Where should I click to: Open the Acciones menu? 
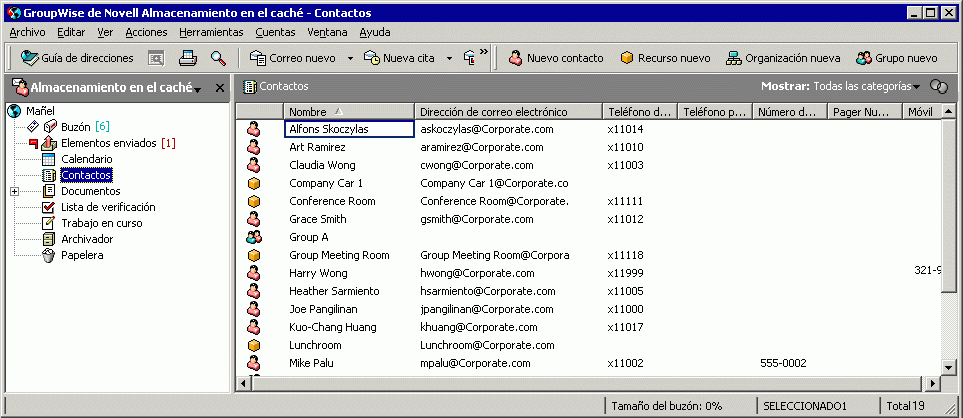point(146,33)
